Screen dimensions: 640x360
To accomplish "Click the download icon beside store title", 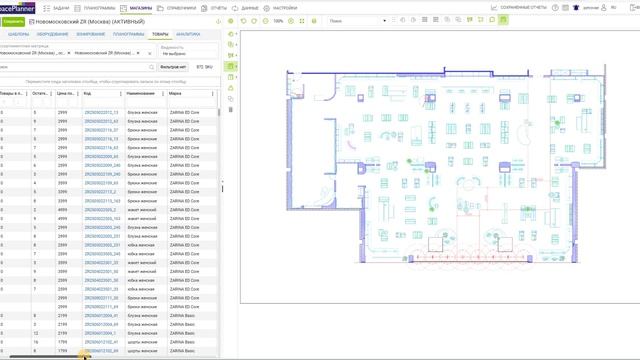I will tap(218, 22).
